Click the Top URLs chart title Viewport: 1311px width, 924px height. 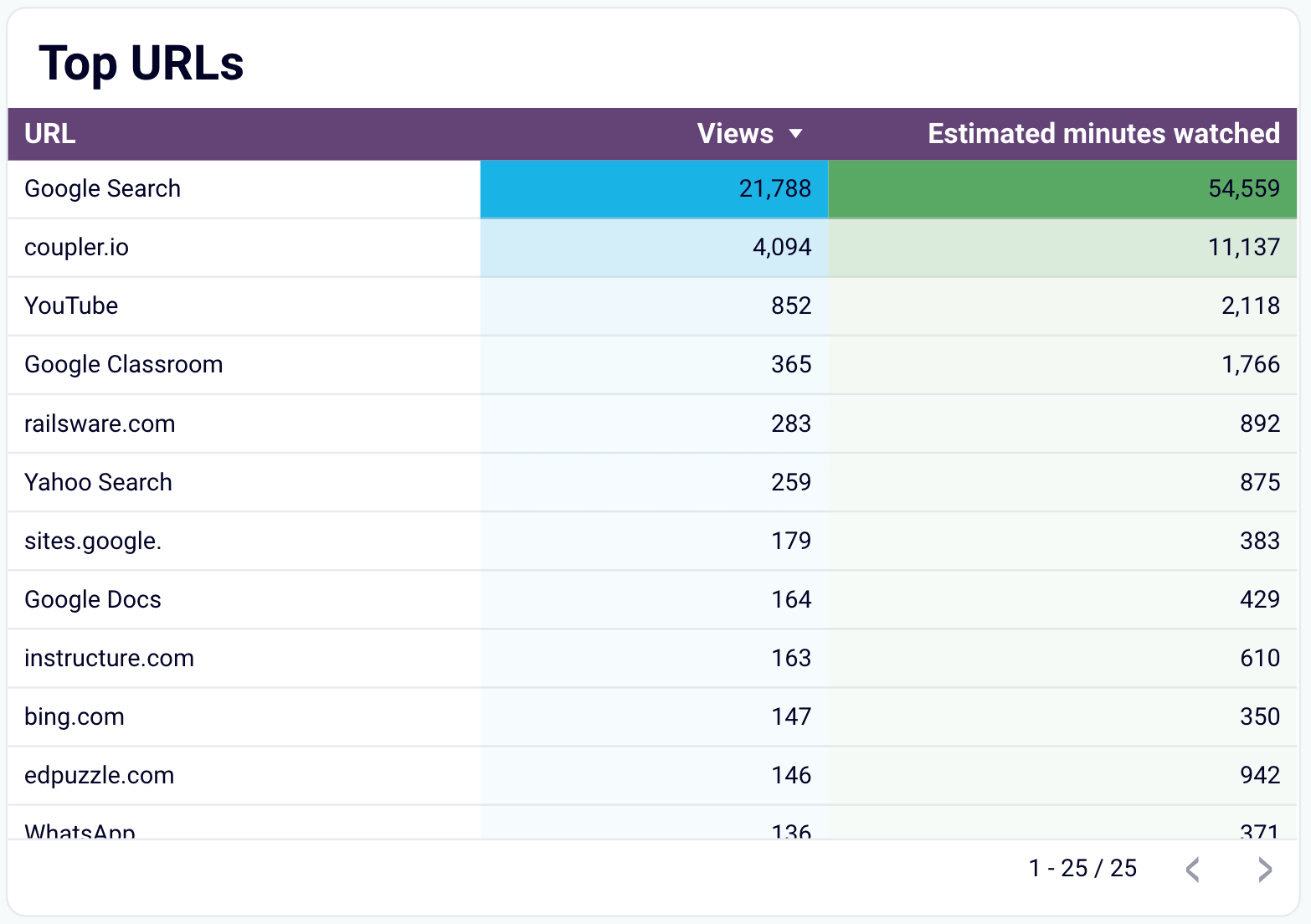[x=141, y=64]
